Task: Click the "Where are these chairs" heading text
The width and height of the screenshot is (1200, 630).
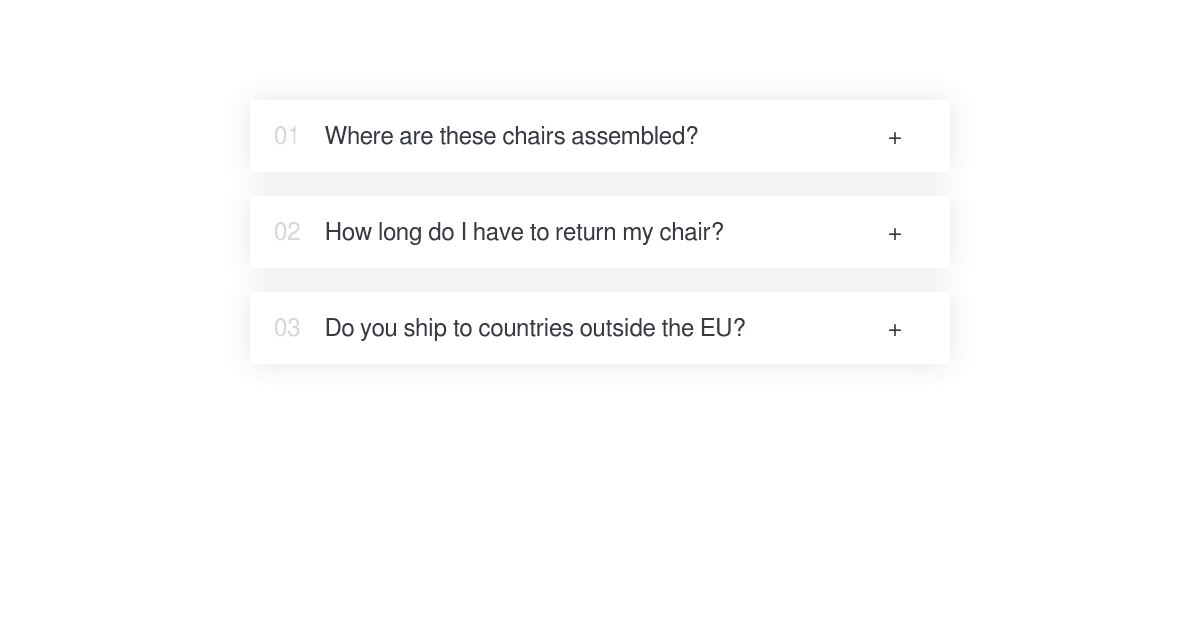Action: [x=445, y=136]
